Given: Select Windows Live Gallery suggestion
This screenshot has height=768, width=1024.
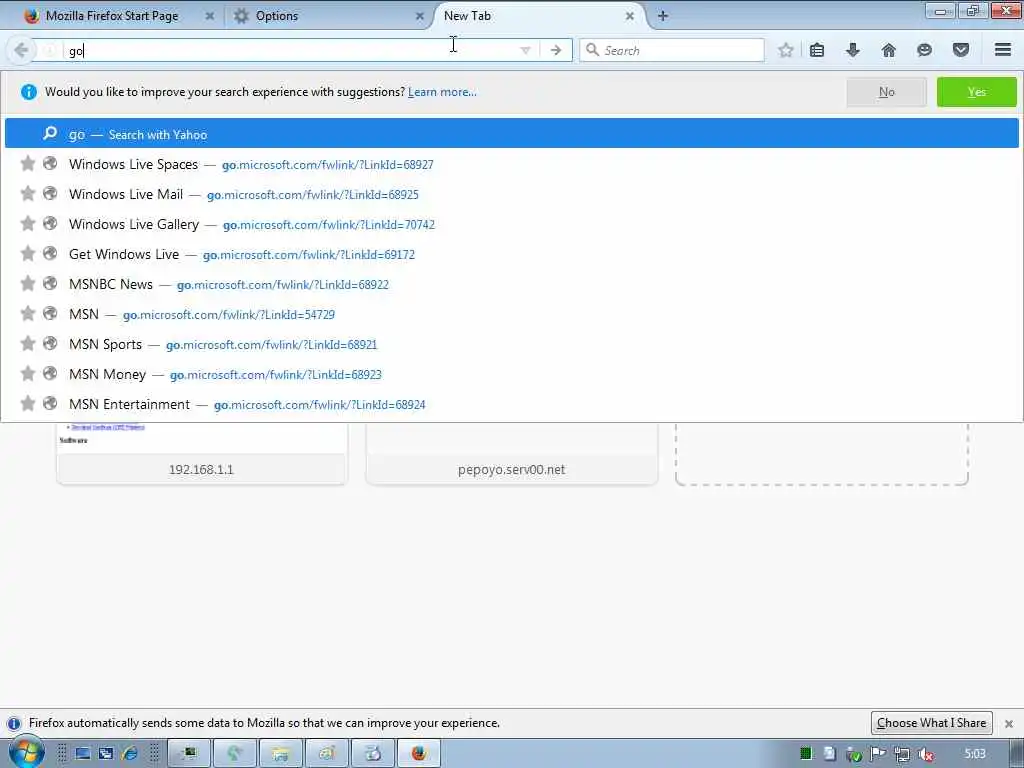Looking at the screenshot, I should (511, 225).
